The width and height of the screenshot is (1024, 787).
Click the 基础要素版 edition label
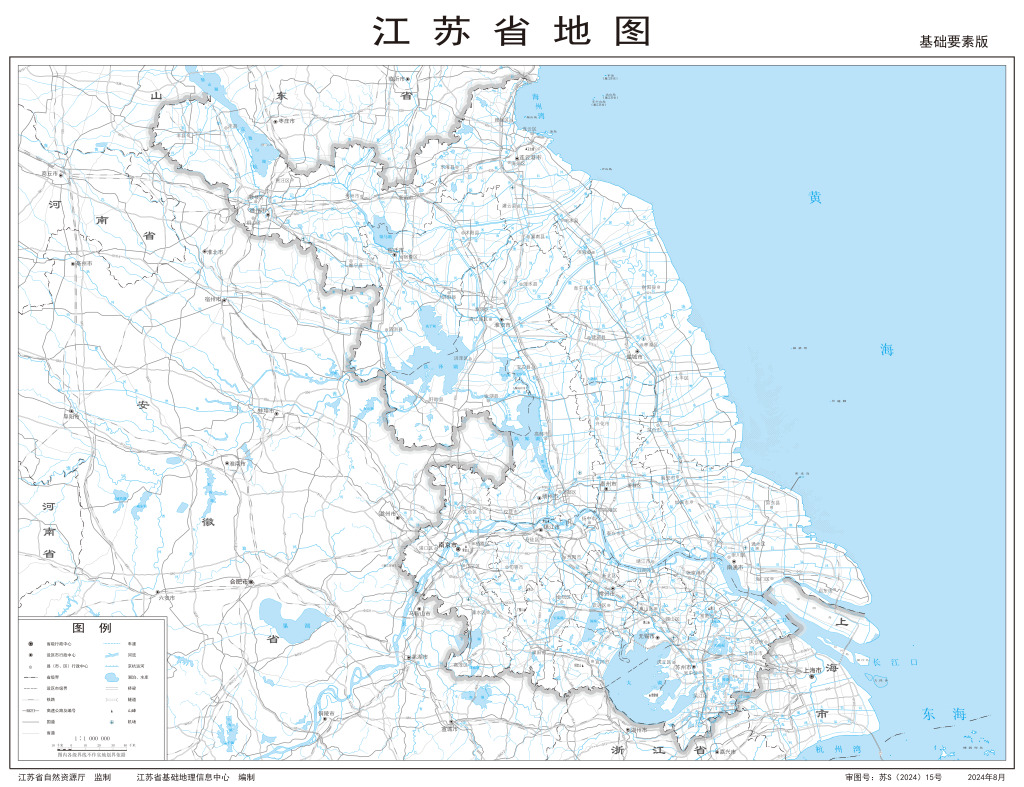pyautogui.click(x=953, y=42)
